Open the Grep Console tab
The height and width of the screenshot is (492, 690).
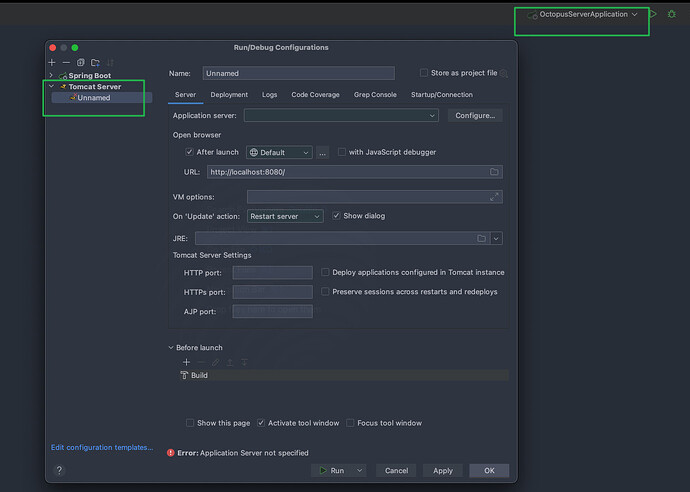tap(375, 95)
